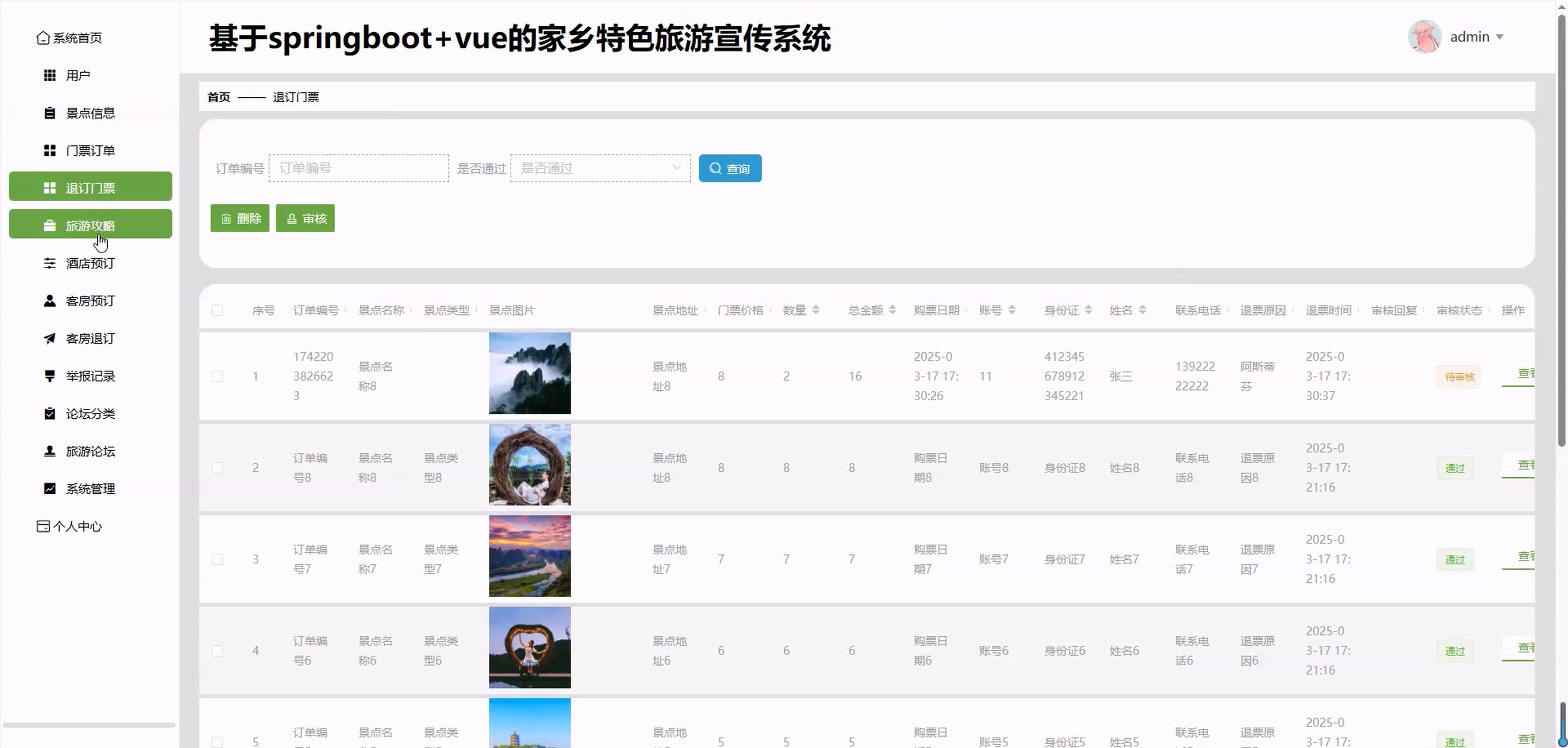Click the sliders icon beside 酒店预订
1568x748 pixels.
tap(50, 264)
